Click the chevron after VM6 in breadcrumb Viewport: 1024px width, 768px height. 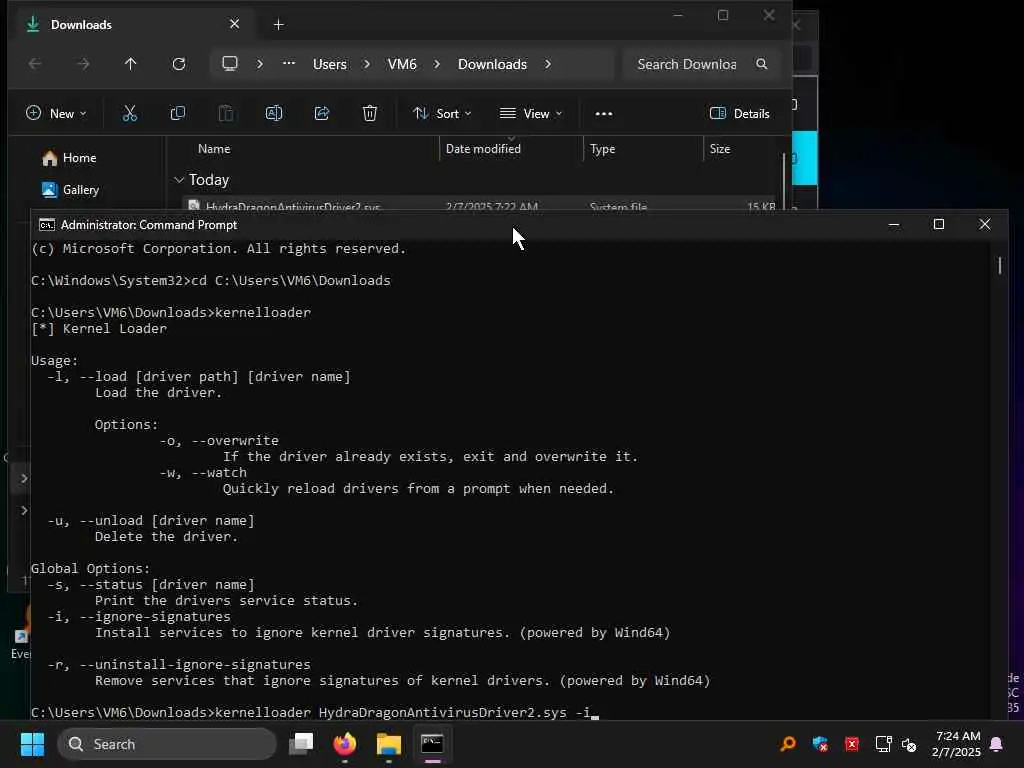pyautogui.click(x=437, y=64)
